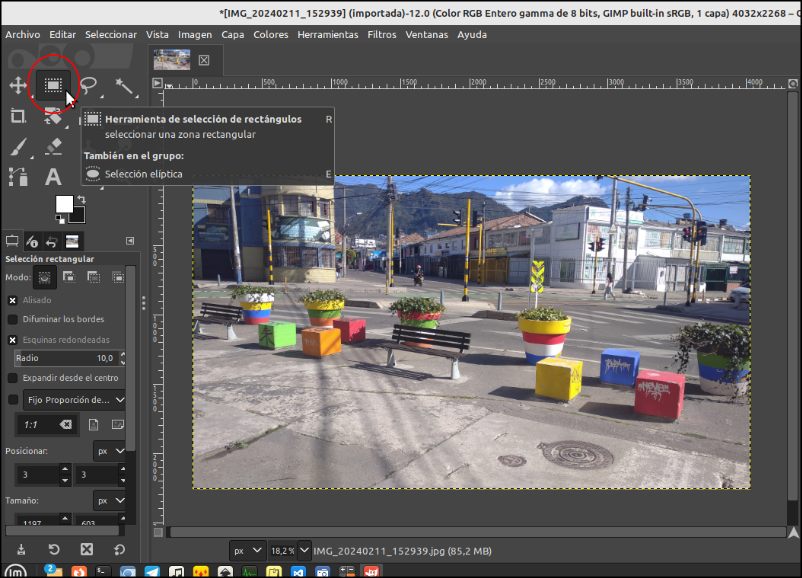This screenshot has height=578, width=802.
Task: Open the dock tab configuration menu
Action: pos(130,240)
